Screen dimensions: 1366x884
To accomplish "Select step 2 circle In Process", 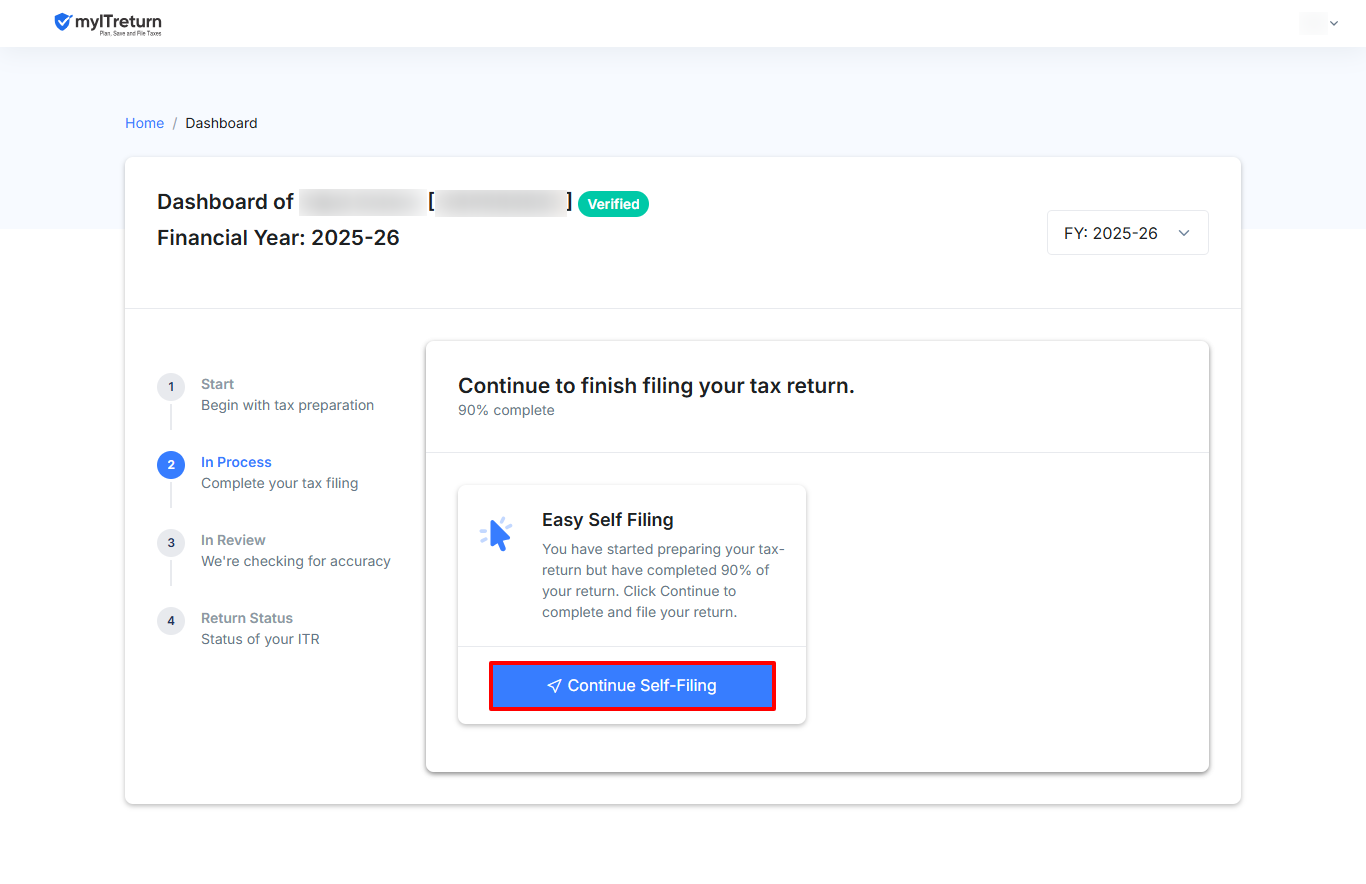I will coord(171,465).
